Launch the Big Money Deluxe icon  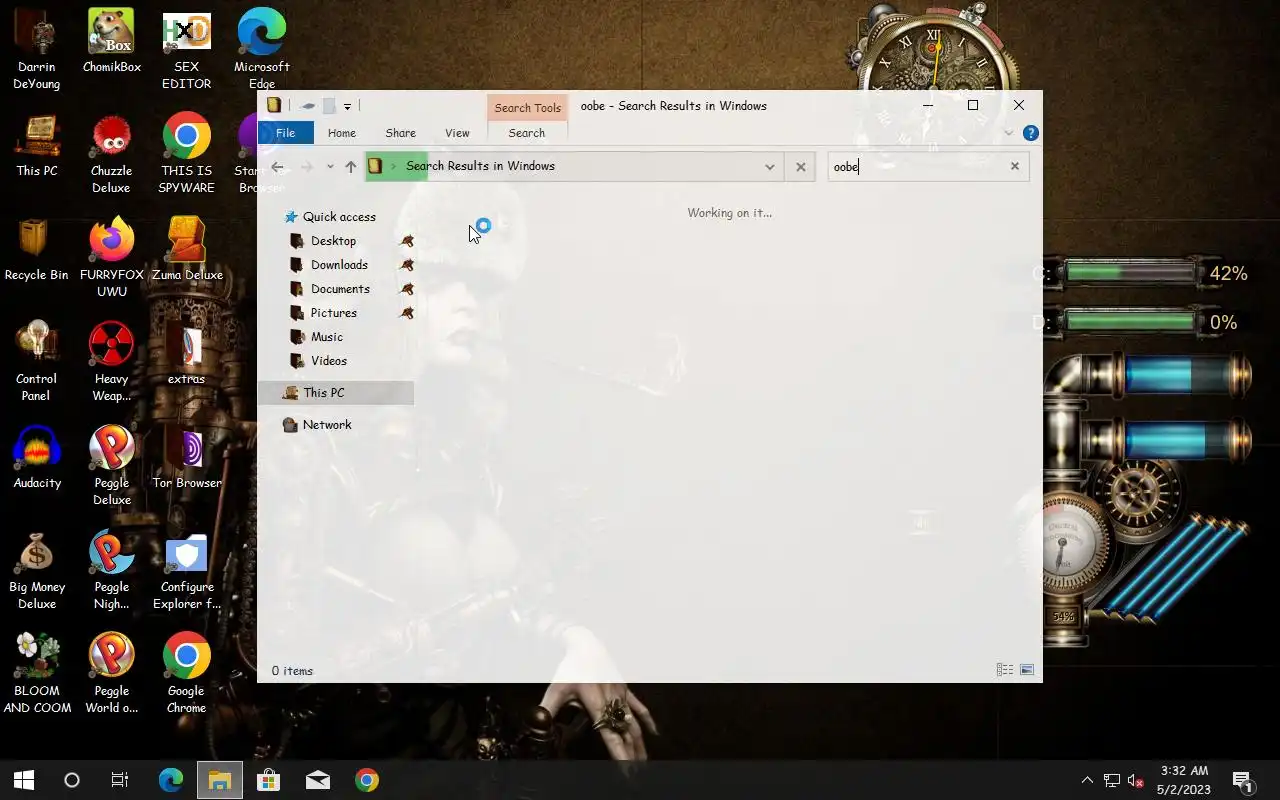pos(37,570)
